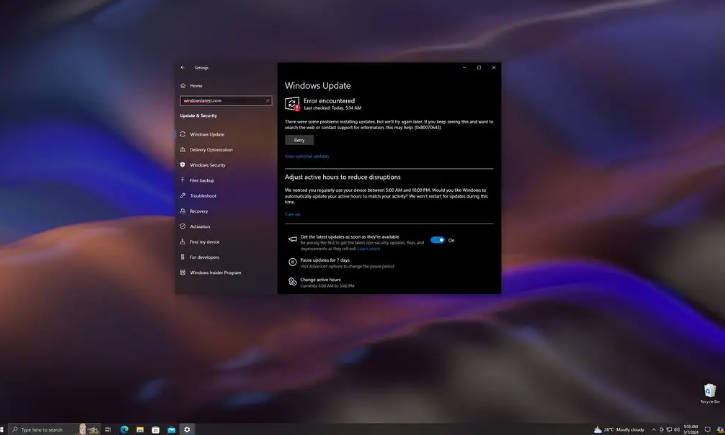Viewport: 725px width, 435px height.
Task: Click the Windows Update sync icon in sidebar
Action: 183,134
